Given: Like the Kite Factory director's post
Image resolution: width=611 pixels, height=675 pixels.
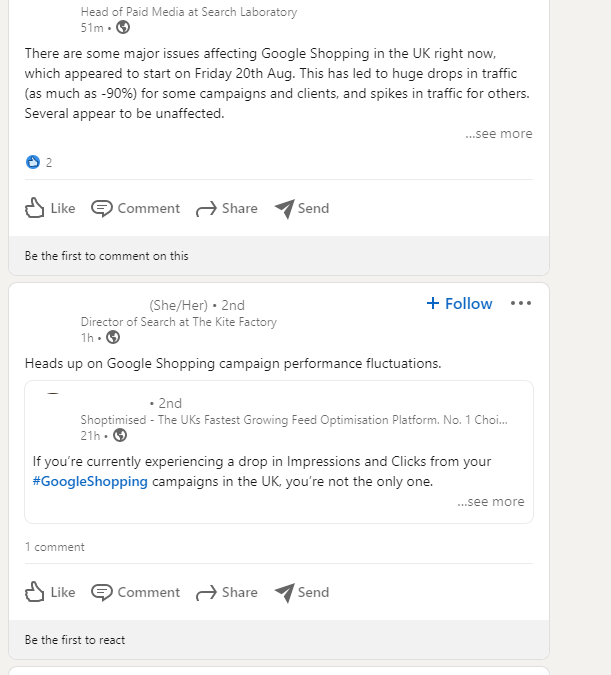Looking at the screenshot, I should point(50,592).
